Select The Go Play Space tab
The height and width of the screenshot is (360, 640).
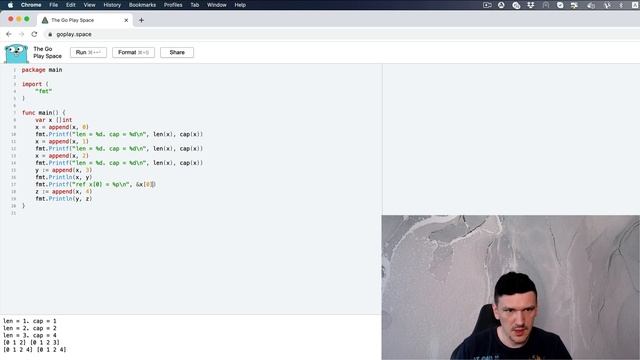[x=84, y=20]
